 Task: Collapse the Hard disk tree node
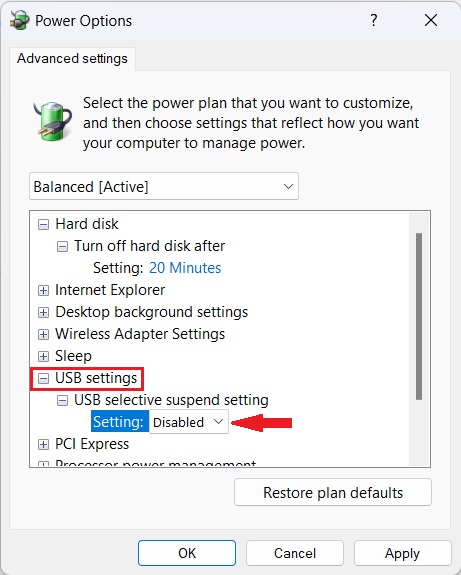(x=43, y=224)
